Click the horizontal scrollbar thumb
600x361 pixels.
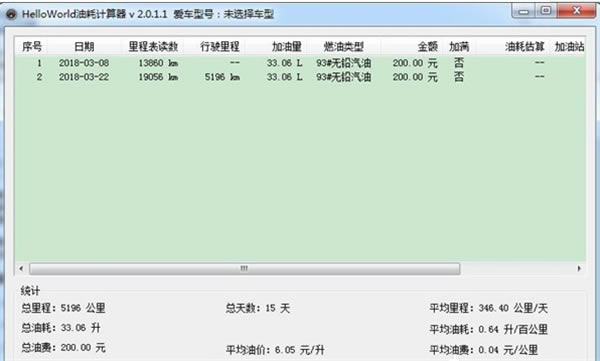pyautogui.click(x=245, y=269)
